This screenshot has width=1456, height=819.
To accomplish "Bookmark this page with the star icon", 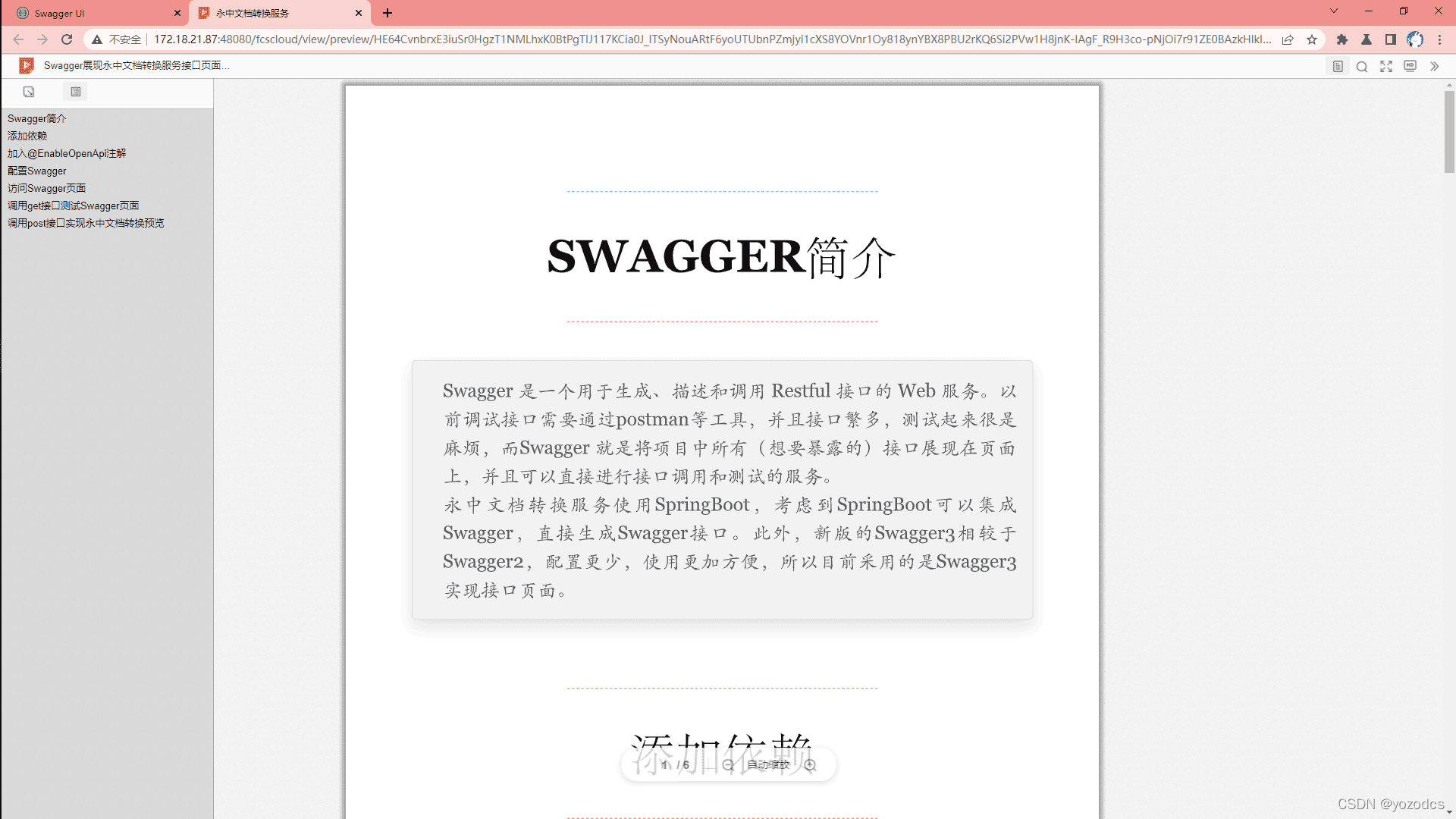I will pos(1312,39).
